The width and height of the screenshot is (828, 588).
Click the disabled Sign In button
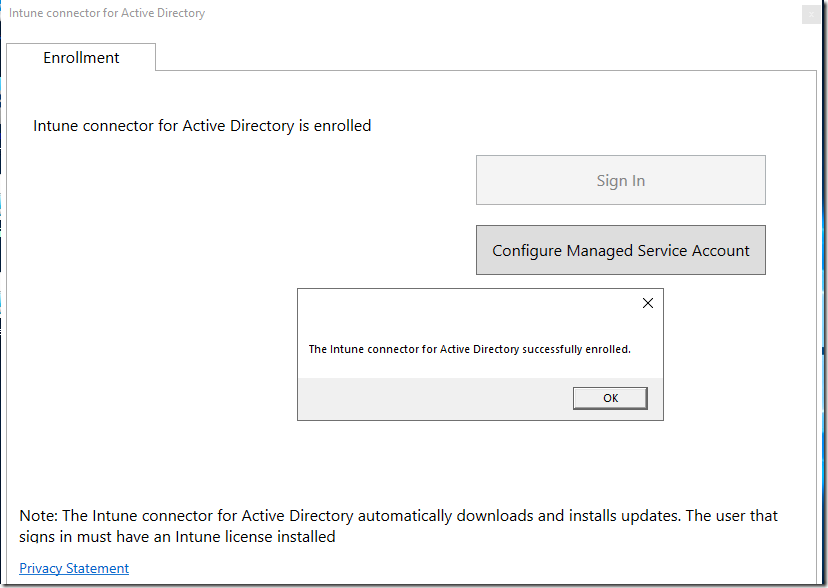click(x=620, y=180)
